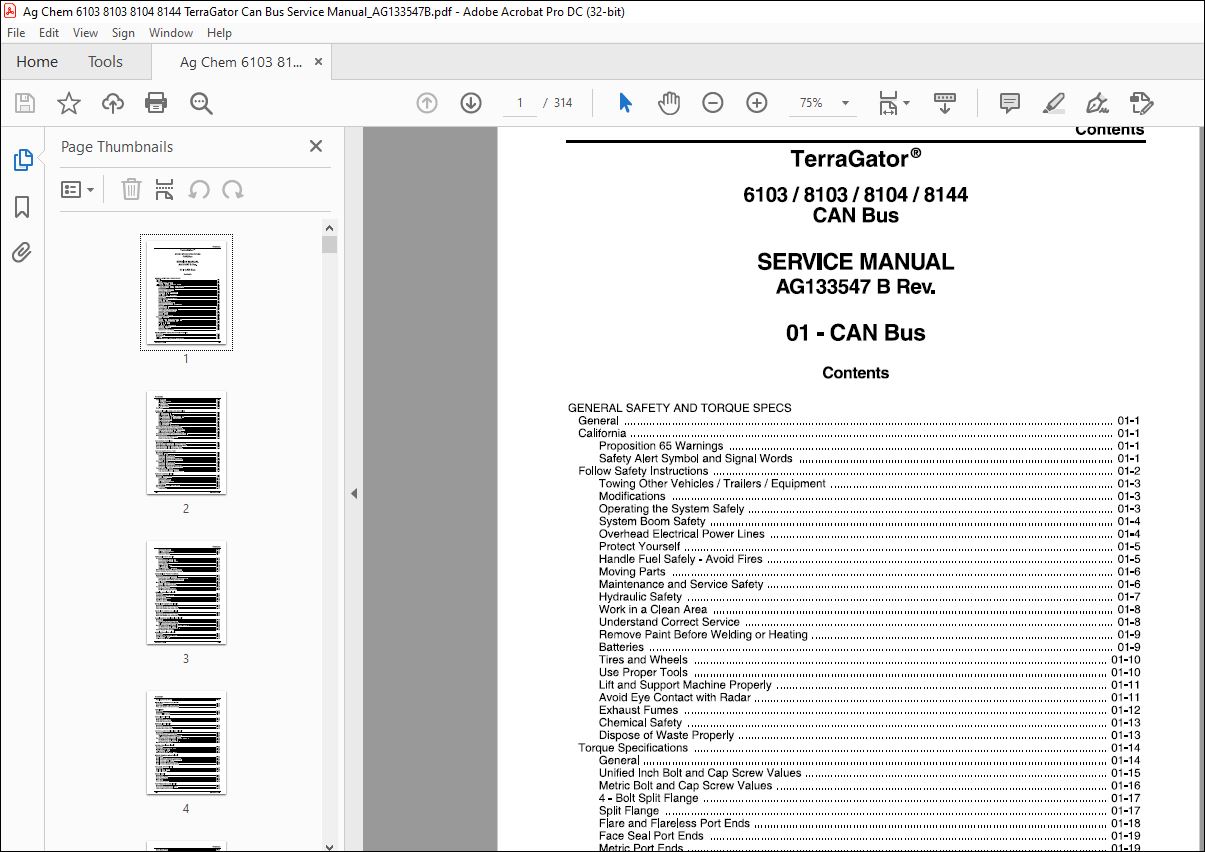Image resolution: width=1205 pixels, height=852 pixels.
Task: Click 'Hydraulic Safety' contents entry
Action: [x=640, y=597]
